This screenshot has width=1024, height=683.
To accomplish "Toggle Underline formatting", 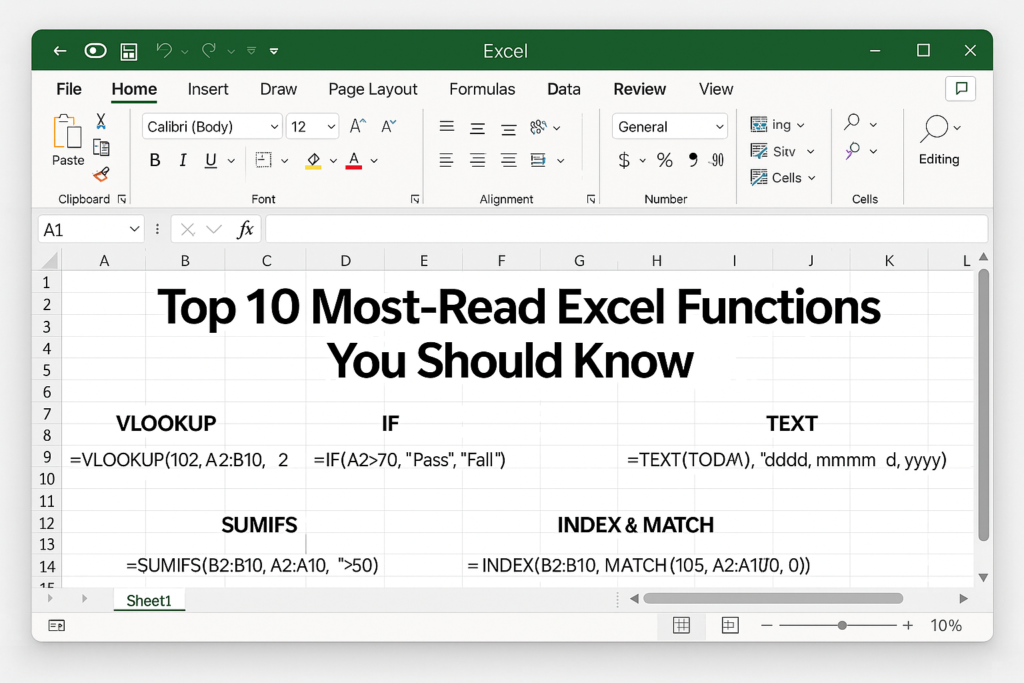I will [210, 160].
